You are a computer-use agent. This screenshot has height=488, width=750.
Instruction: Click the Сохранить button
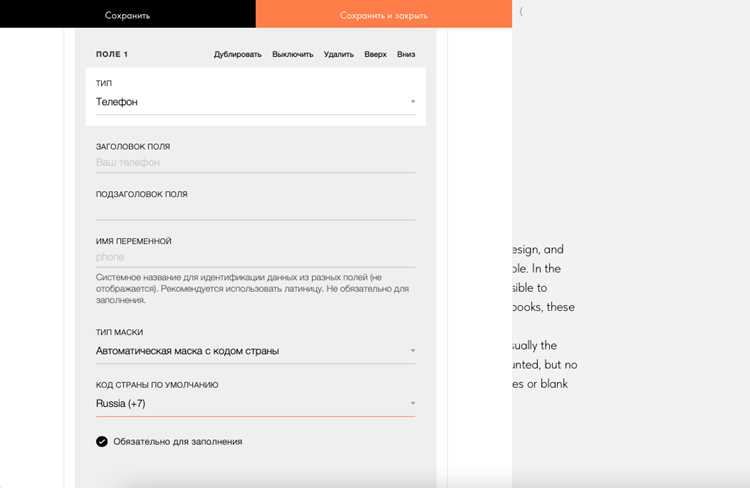tap(128, 14)
